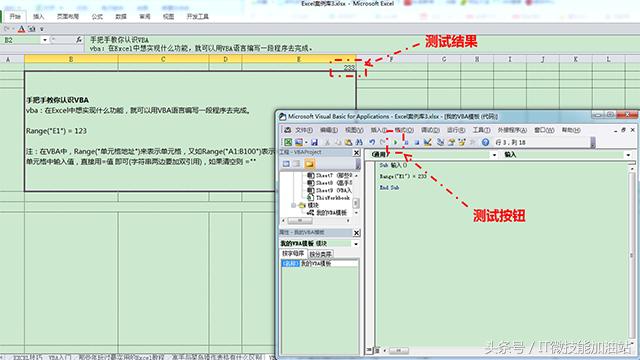Click the project tree horizontal scrollbar
This screenshot has height=360, width=640.
click(316, 221)
